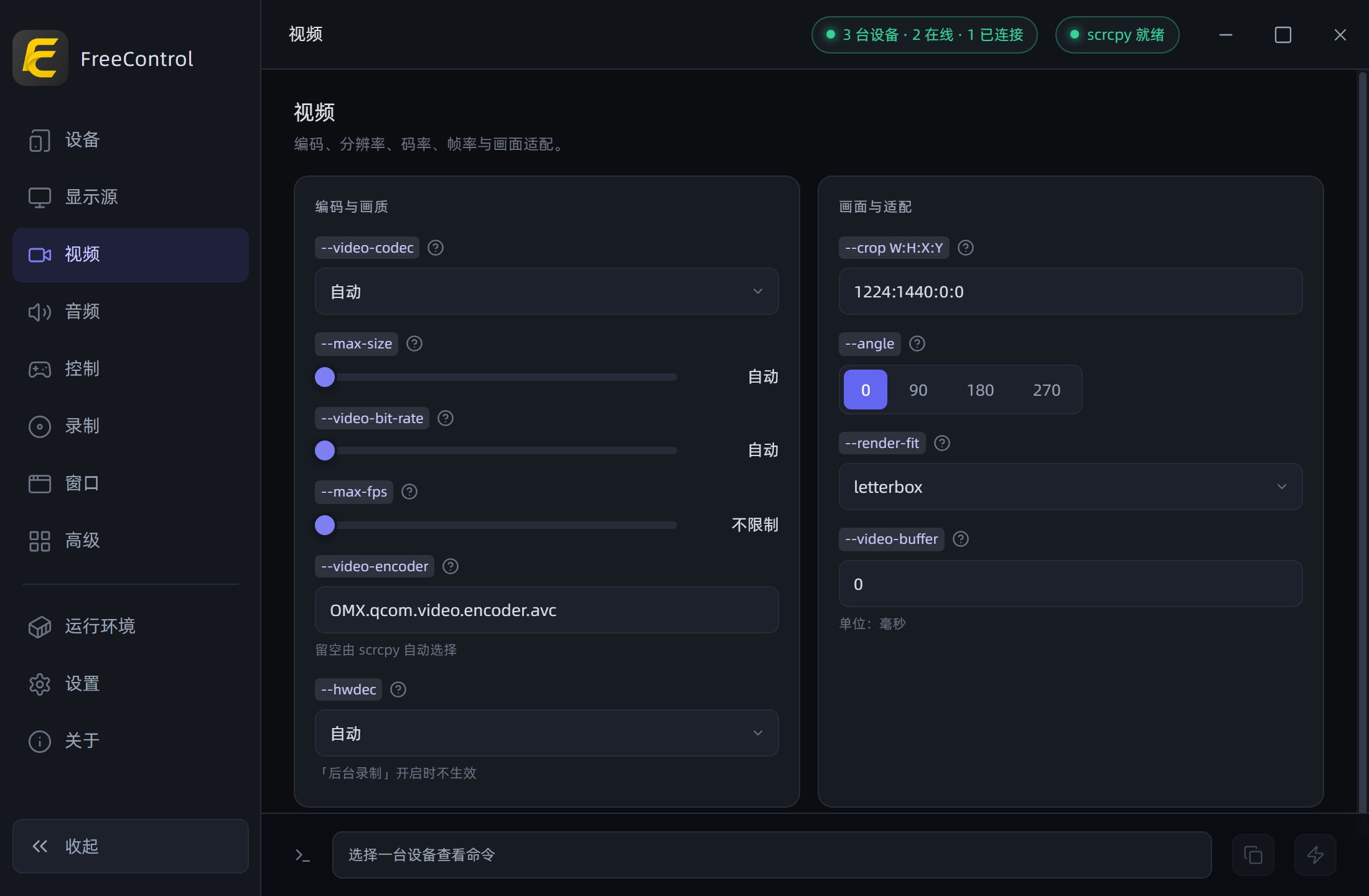Switch to the 录制 recording page
Image resolution: width=1369 pixels, height=896 pixels.
pos(131,426)
